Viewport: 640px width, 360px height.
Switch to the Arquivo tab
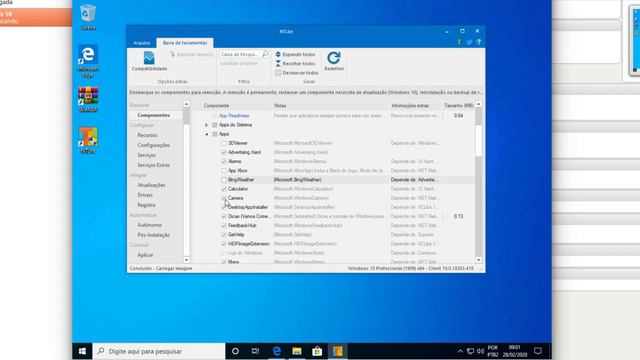(142, 43)
